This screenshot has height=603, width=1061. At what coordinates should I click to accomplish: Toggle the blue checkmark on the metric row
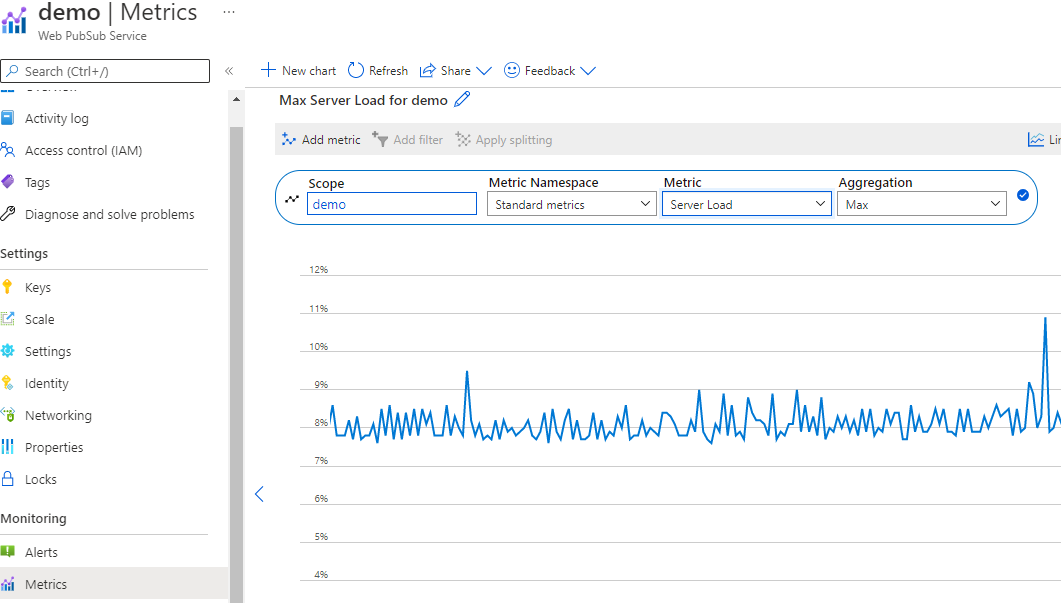1023,195
